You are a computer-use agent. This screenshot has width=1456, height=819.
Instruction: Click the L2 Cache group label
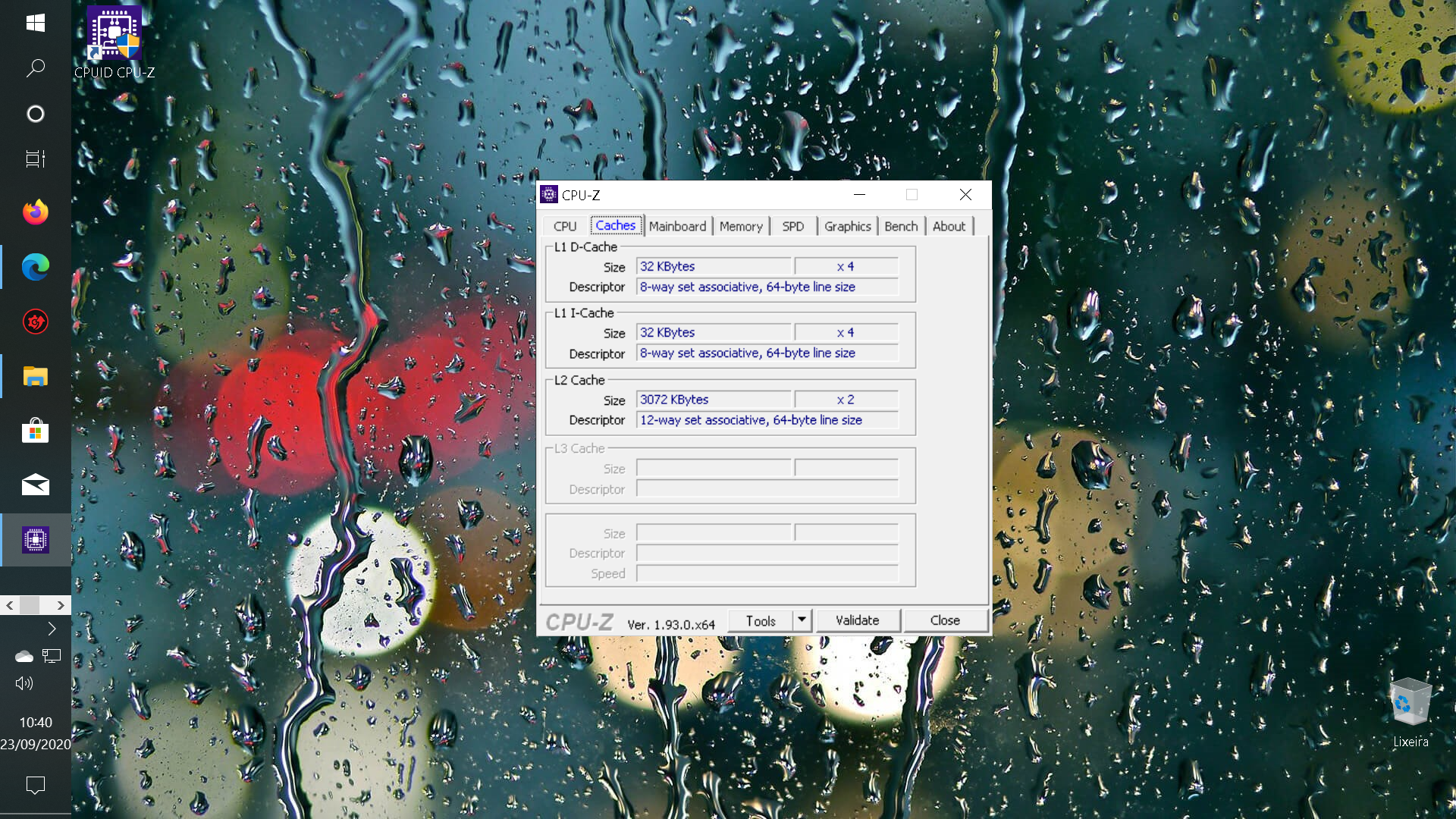pos(579,380)
